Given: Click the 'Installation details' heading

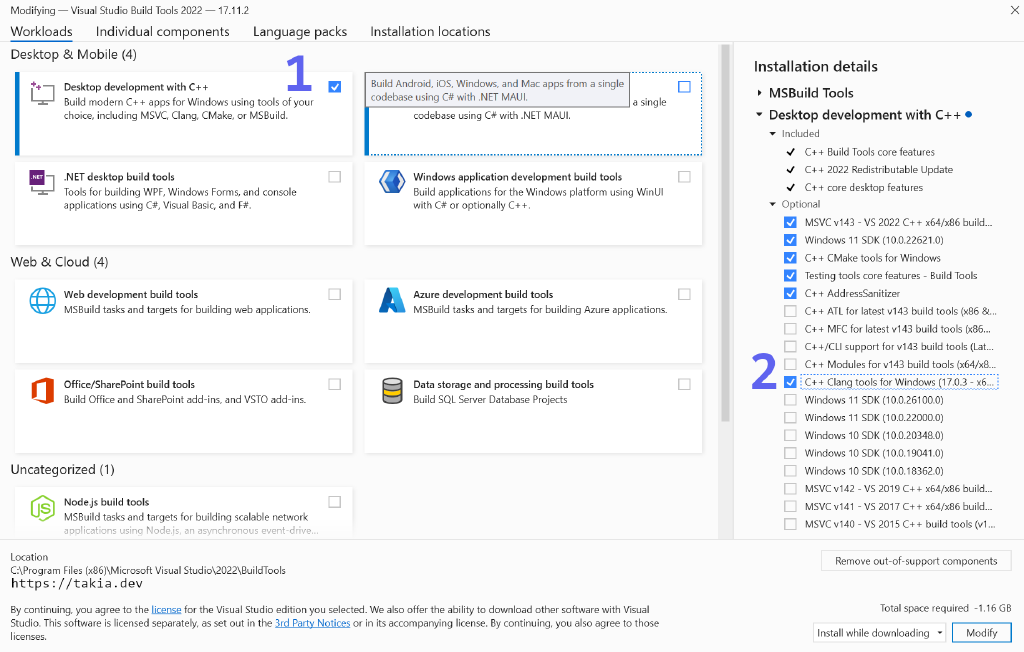Looking at the screenshot, I should (816, 67).
